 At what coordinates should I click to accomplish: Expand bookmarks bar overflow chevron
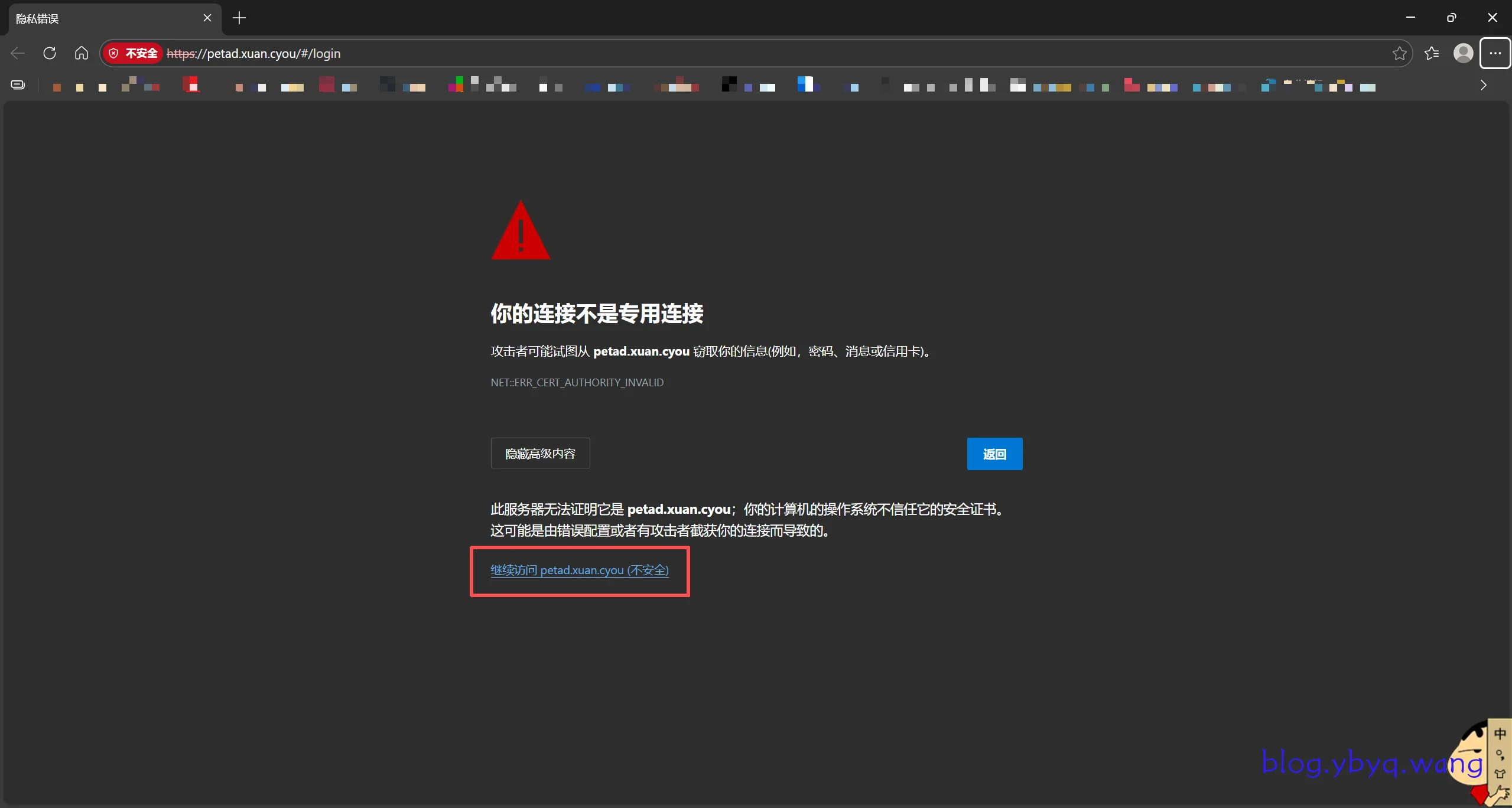[x=1483, y=85]
